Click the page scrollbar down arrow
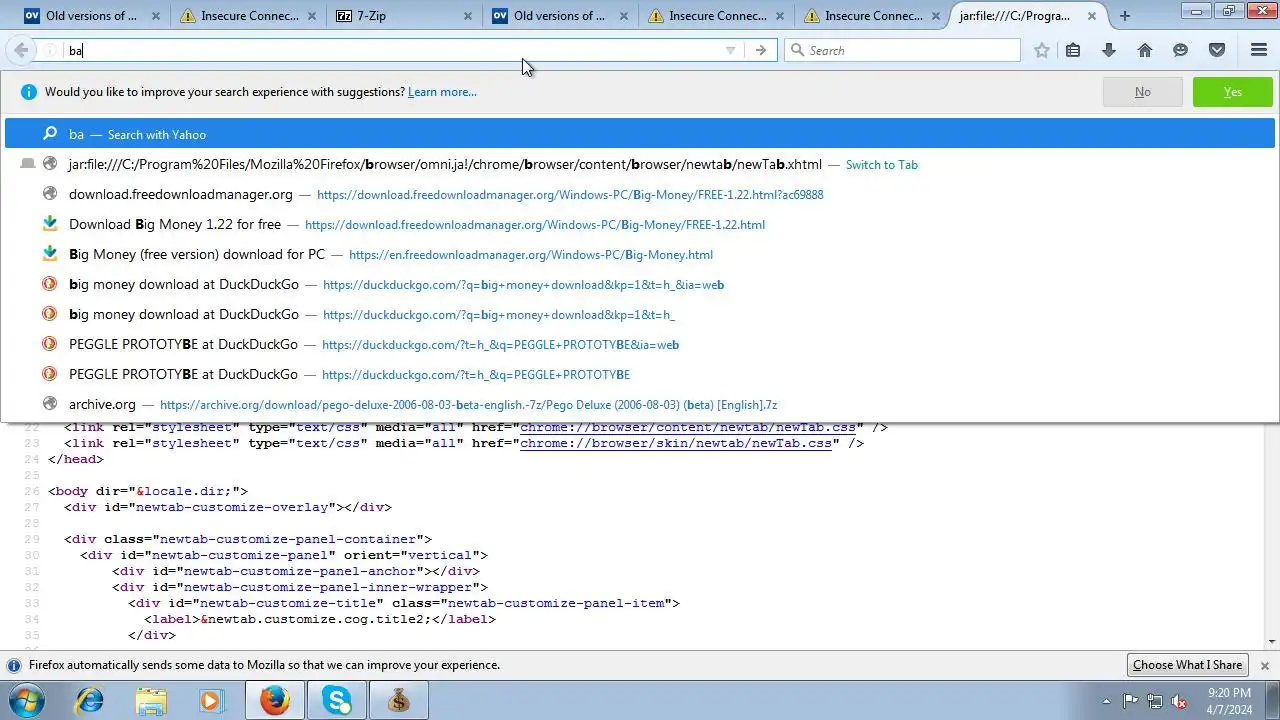This screenshot has height=720, width=1280. tap(1272, 642)
